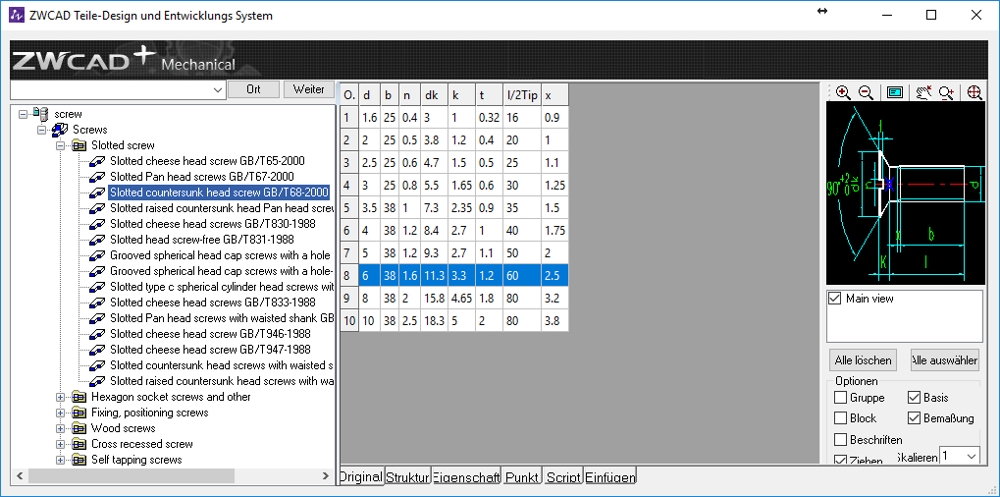Turn off the Bemaßung checkbox

click(914, 419)
